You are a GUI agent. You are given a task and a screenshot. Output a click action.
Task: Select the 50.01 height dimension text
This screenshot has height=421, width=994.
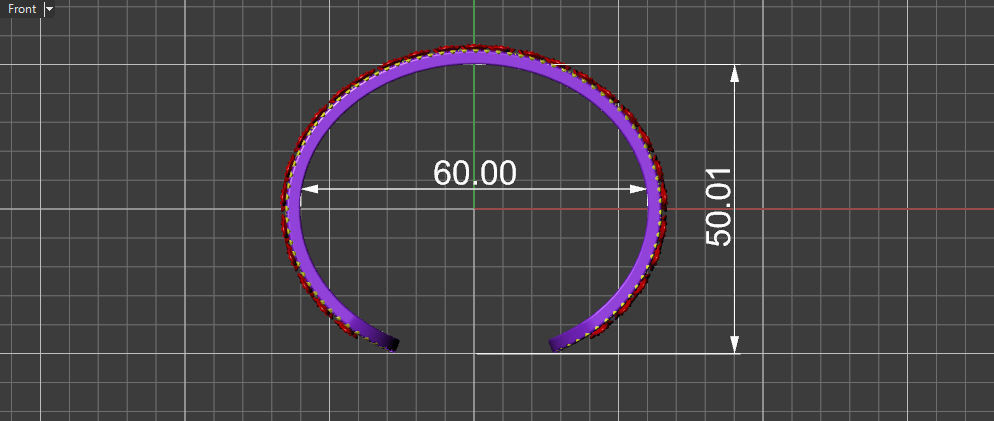pyautogui.click(x=720, y=207)
